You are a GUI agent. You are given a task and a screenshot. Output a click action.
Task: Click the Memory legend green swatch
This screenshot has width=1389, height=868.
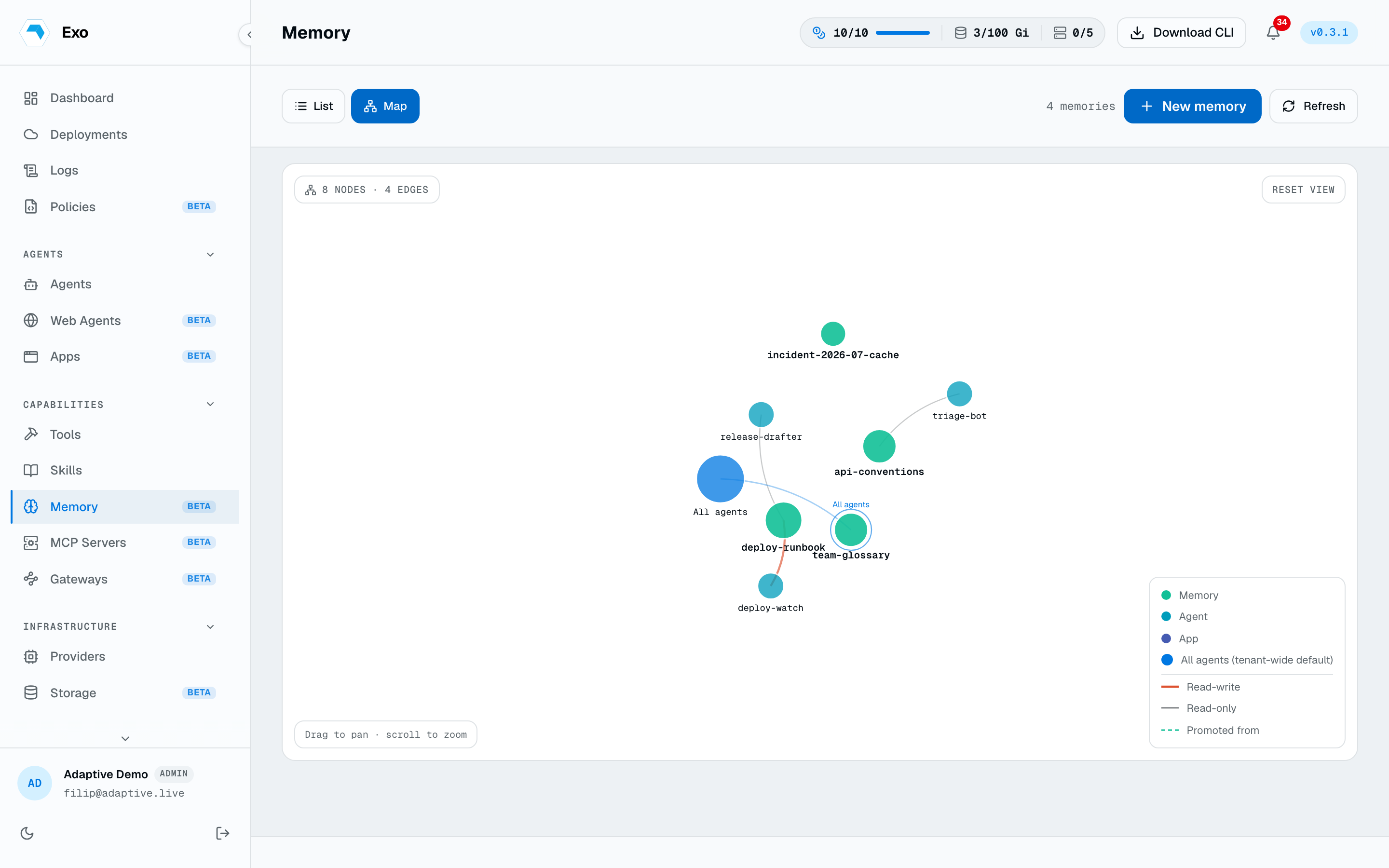[1166, 596]
